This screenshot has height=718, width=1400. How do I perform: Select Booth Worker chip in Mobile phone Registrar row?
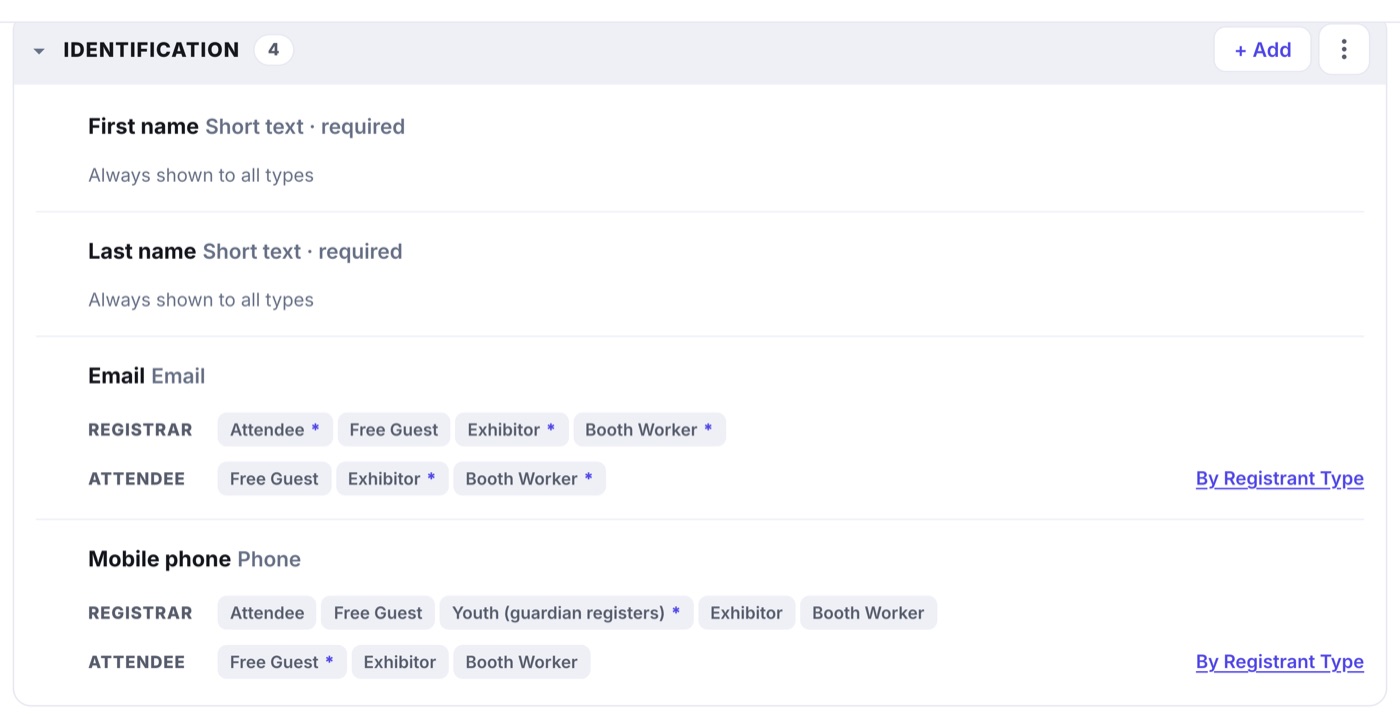(x=868, y=613)
